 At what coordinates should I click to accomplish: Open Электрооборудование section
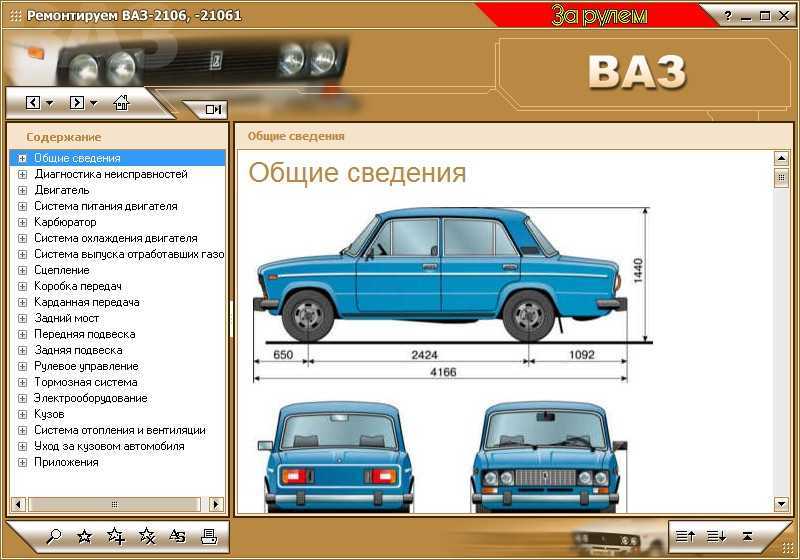[x=90, y=398]
